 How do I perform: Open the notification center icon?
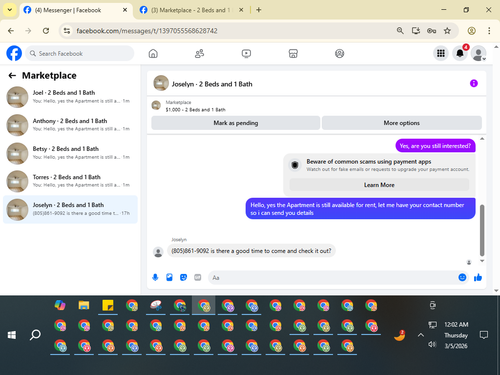pyautogui.click(x=484, y=335)
